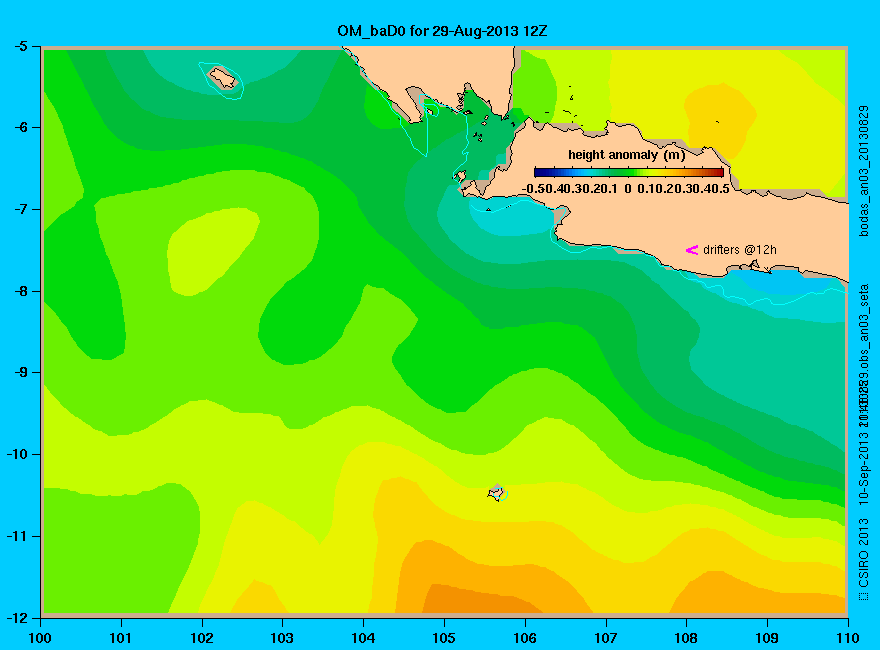This screenshot has width=880, height=650.
Task: Click the '0' tick label under color bar
Action: click(627, 189)
